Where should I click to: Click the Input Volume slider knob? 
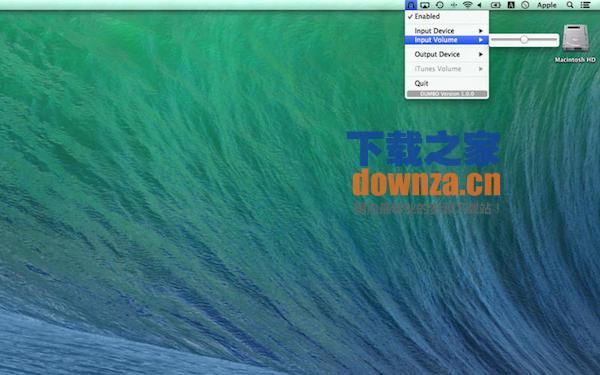[x=524, y=39]
